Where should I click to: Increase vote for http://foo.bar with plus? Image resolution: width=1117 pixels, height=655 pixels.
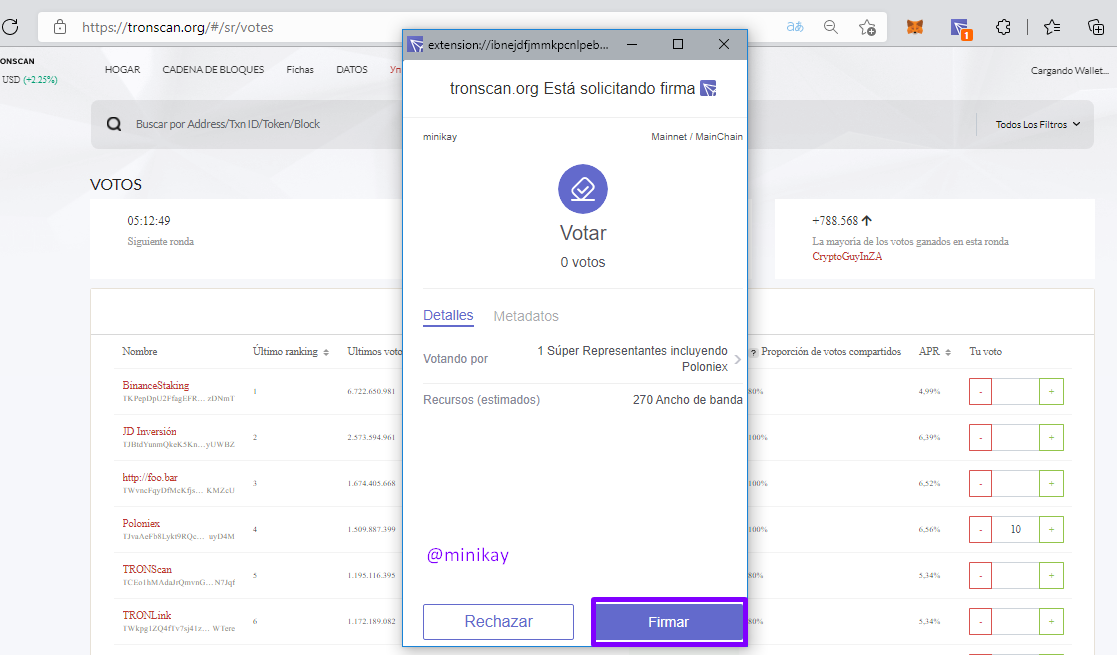pyautogui.click(x=1051, y=483)
